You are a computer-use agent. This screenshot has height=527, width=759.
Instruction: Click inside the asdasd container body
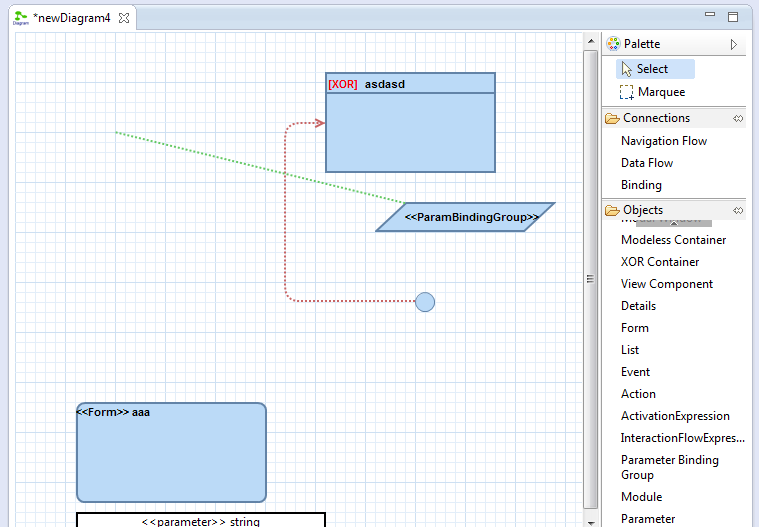(x=410, y=133)
